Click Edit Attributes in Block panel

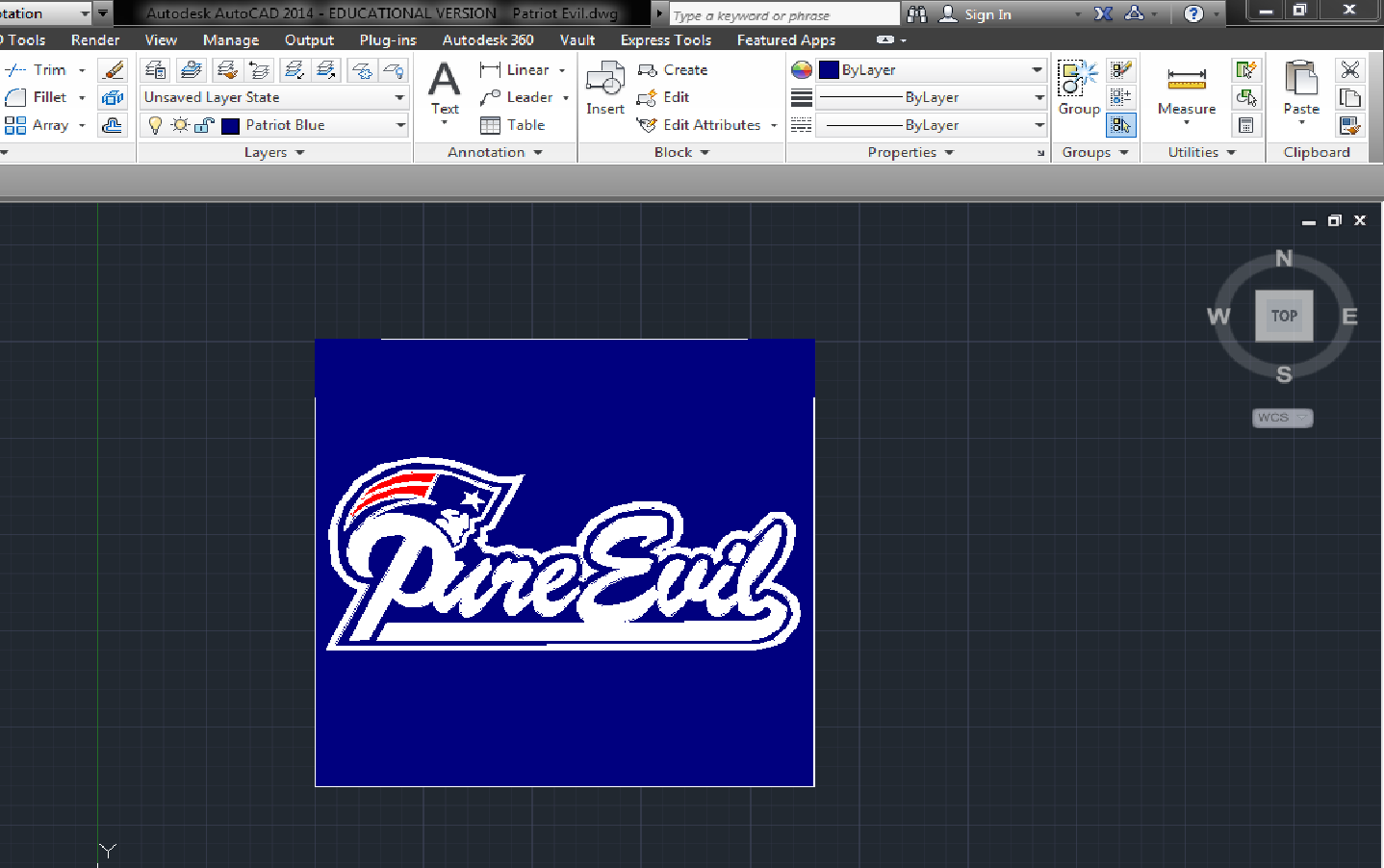click(x=699, y=125)
